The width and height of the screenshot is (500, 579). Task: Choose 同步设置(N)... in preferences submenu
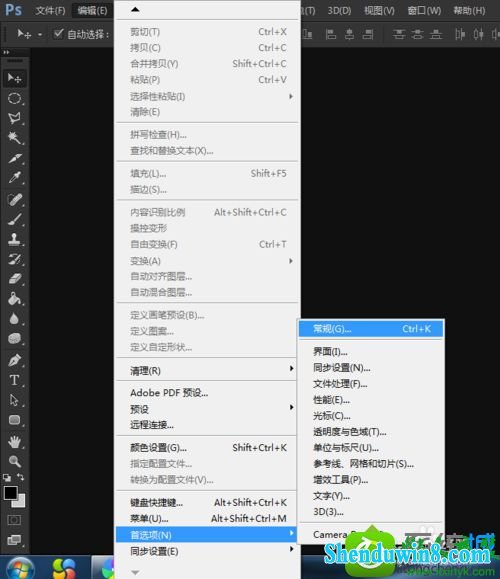(x=371, y=368)
